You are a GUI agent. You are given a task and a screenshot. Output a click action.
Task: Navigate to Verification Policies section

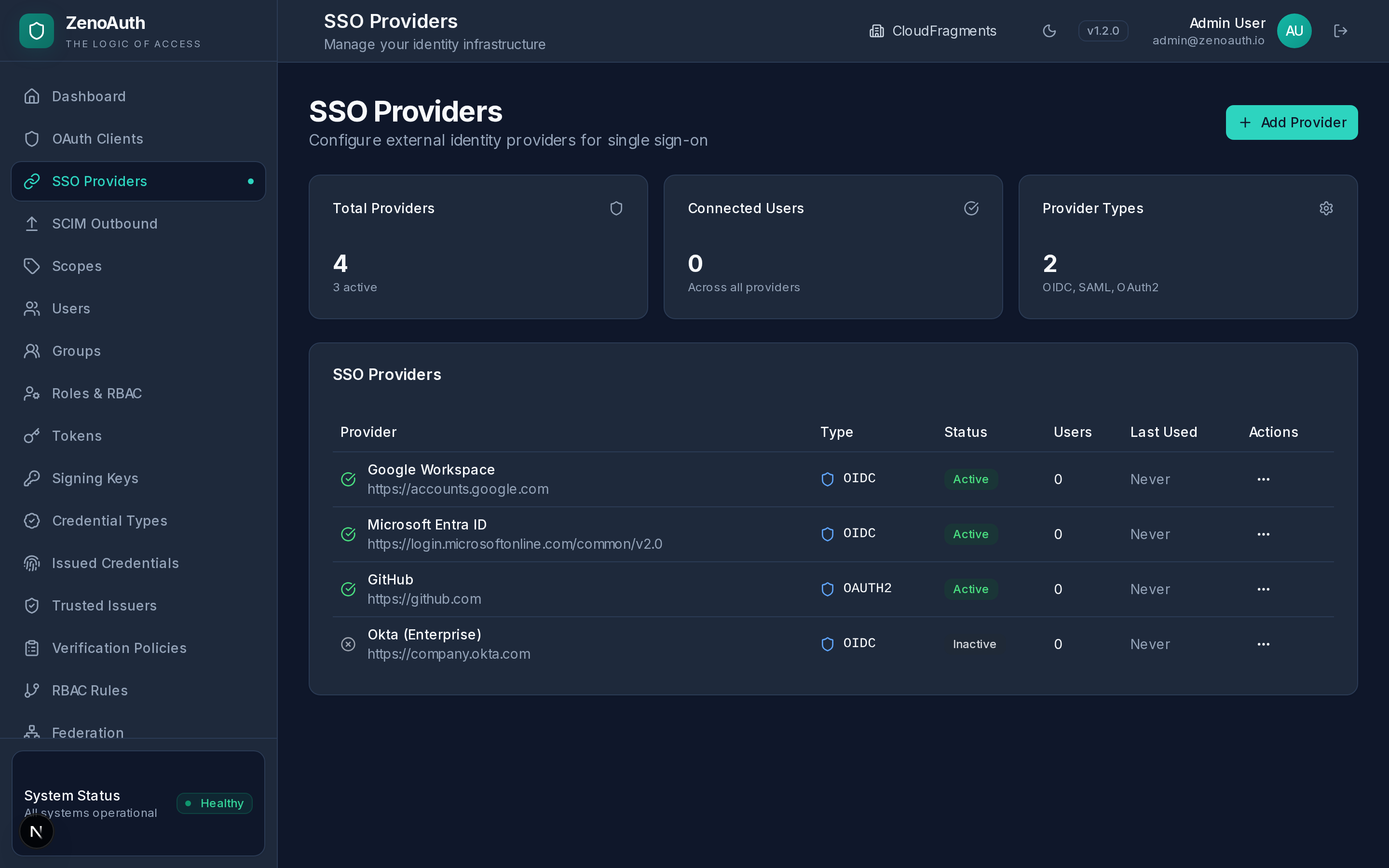pos(120,648)
